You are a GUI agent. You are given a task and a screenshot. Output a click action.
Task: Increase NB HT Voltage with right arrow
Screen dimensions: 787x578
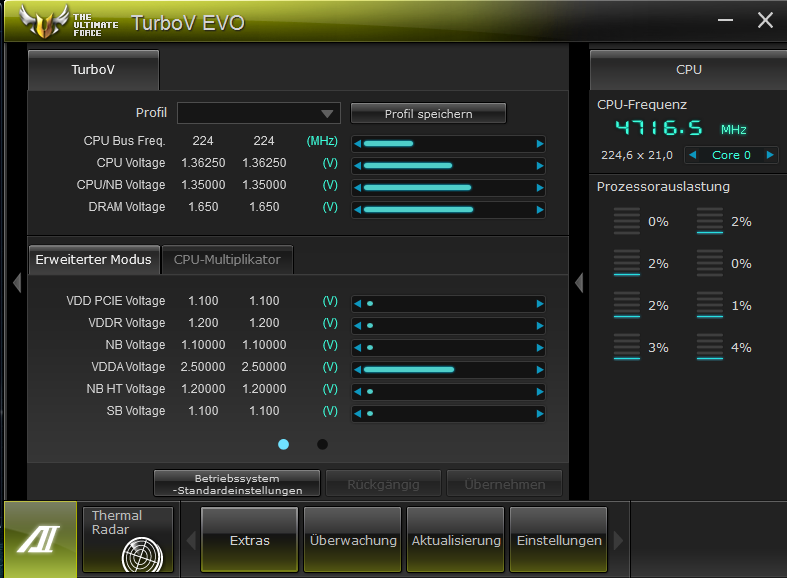(540, 391)
